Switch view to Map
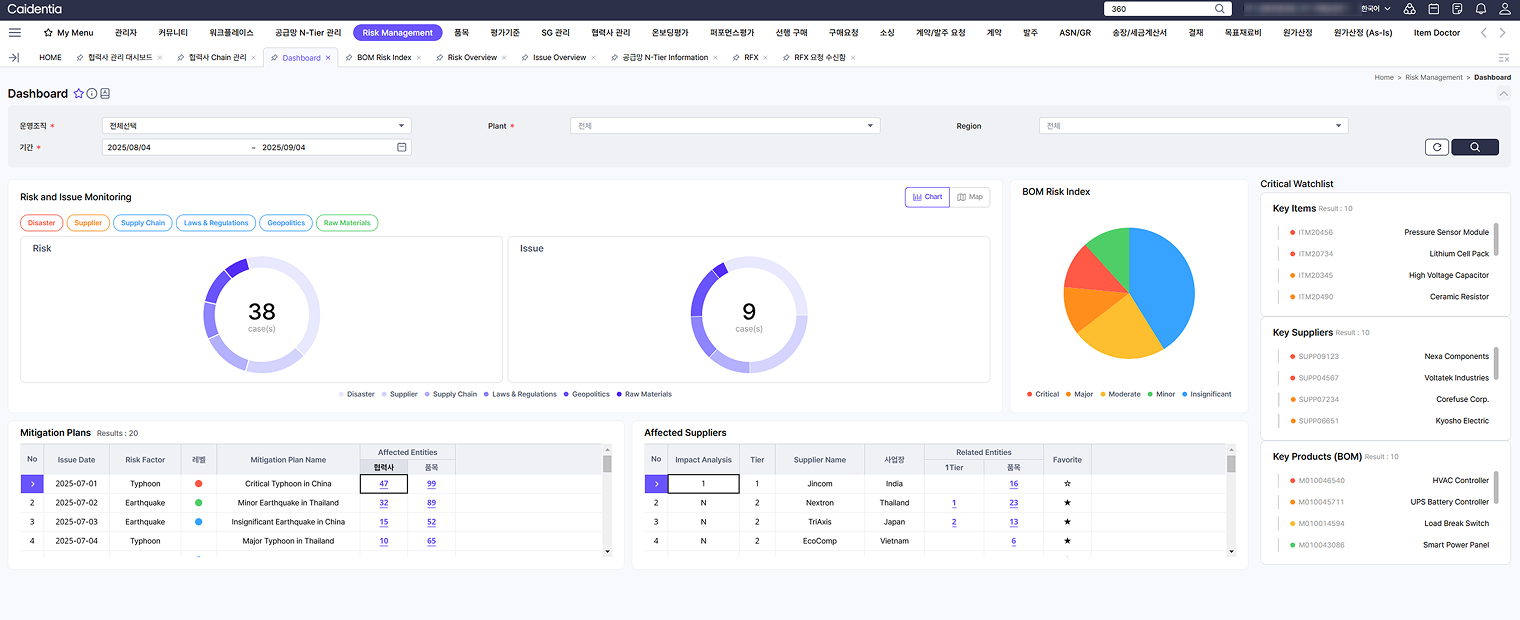The height and width of the screenshot is (620, 1520). tap(970, 197)
